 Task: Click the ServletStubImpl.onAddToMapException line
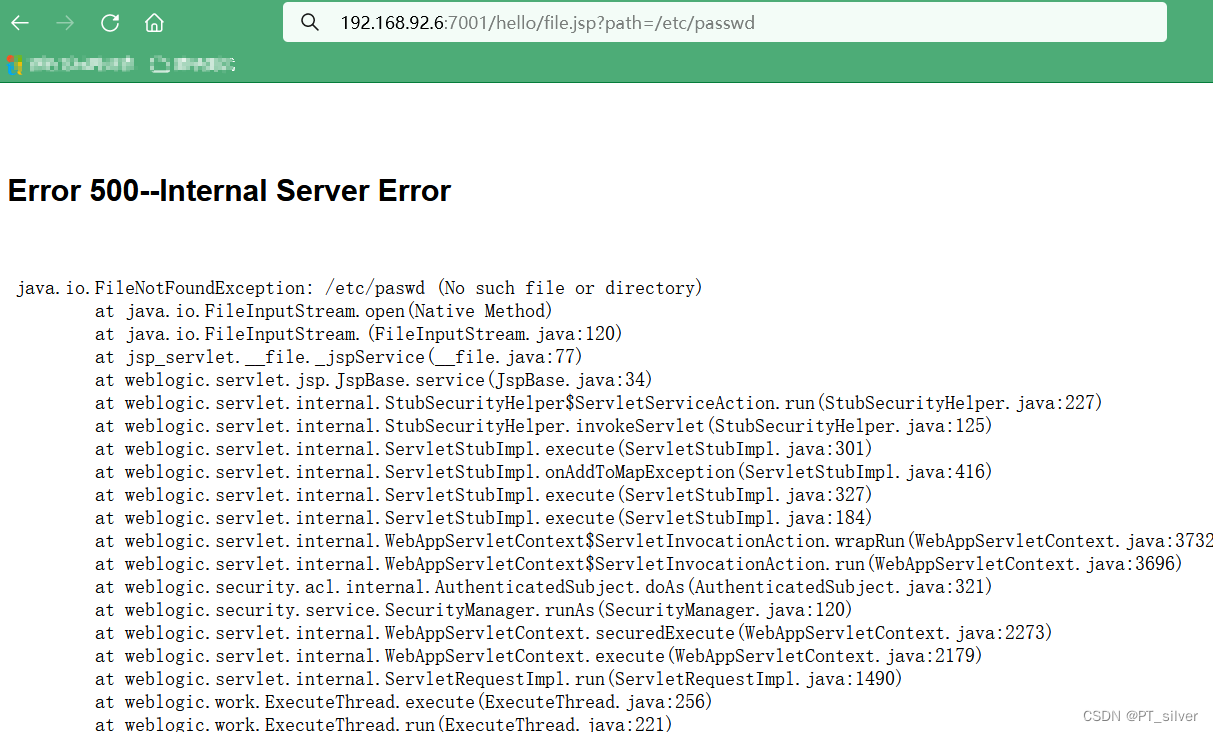click(544, 472)
